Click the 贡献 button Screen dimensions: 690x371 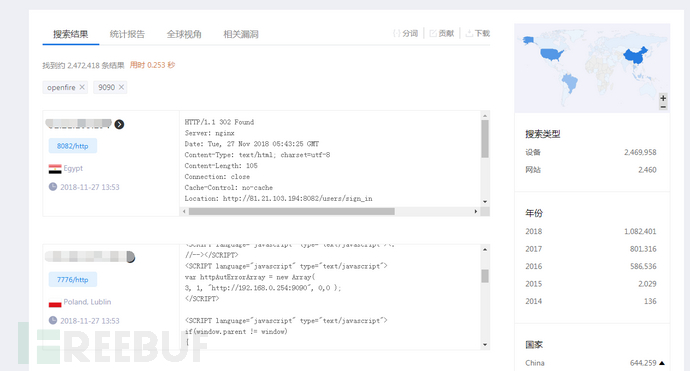click(x=441, y=33)
